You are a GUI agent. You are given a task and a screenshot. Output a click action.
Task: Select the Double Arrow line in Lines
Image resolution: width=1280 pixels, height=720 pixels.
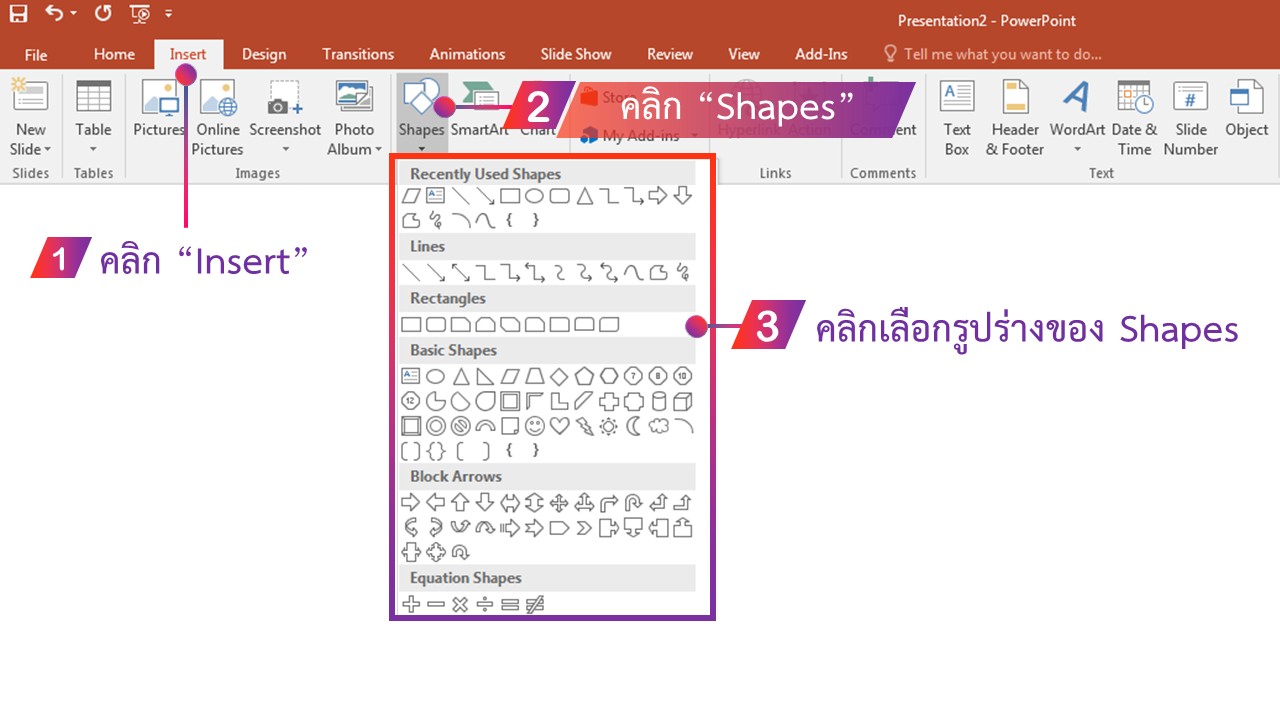click(460, 271)
